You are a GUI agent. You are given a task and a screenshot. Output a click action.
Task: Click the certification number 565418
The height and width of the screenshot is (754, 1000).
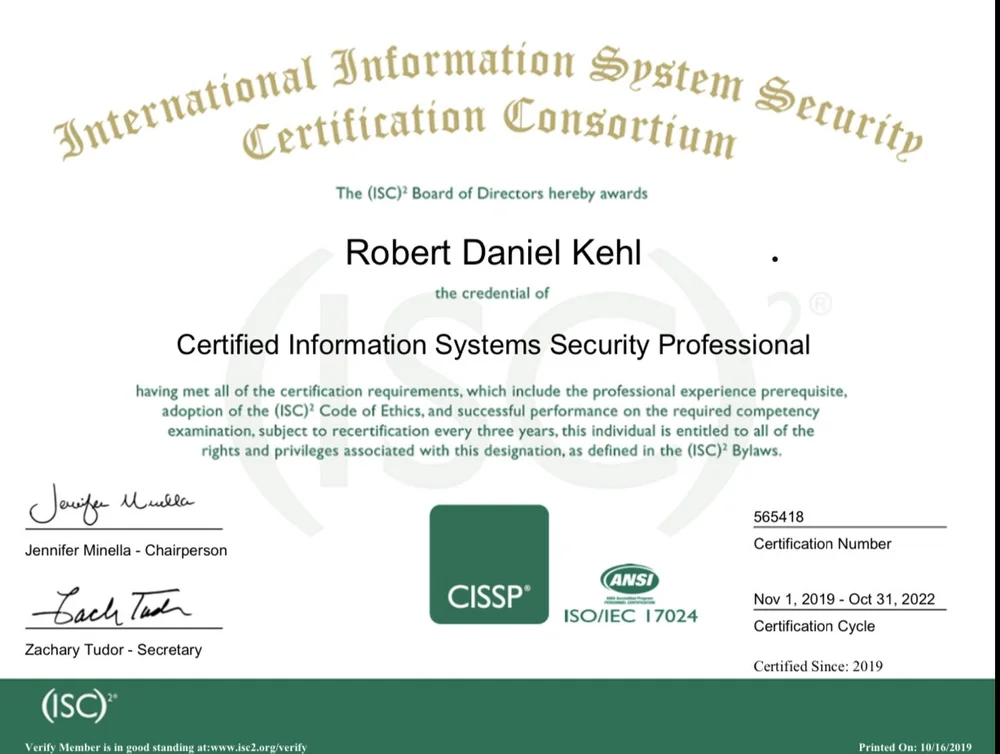[x=778, y=517]
